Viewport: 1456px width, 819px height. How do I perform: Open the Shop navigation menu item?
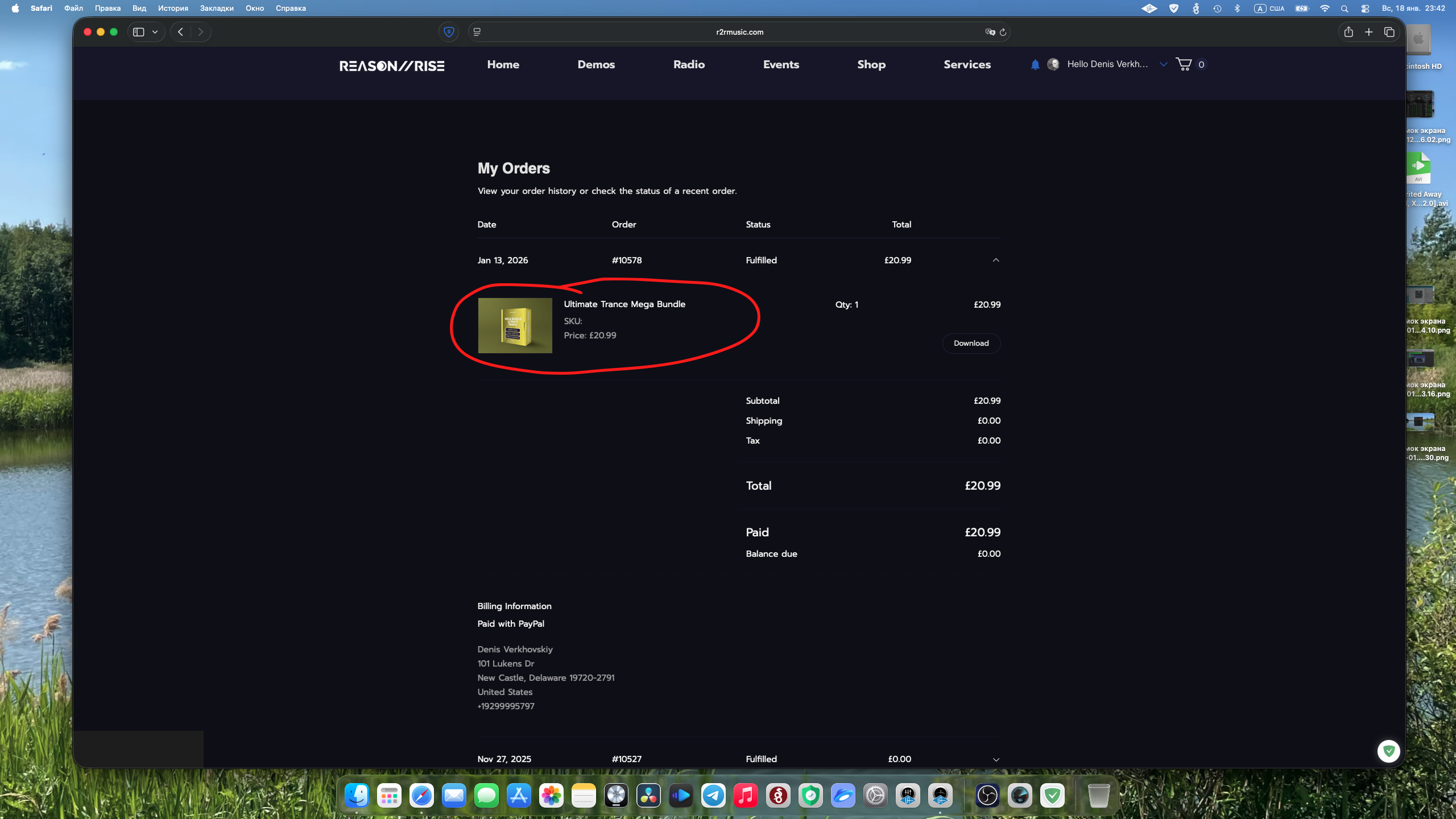pyautogui.click(x=871, y=65)
